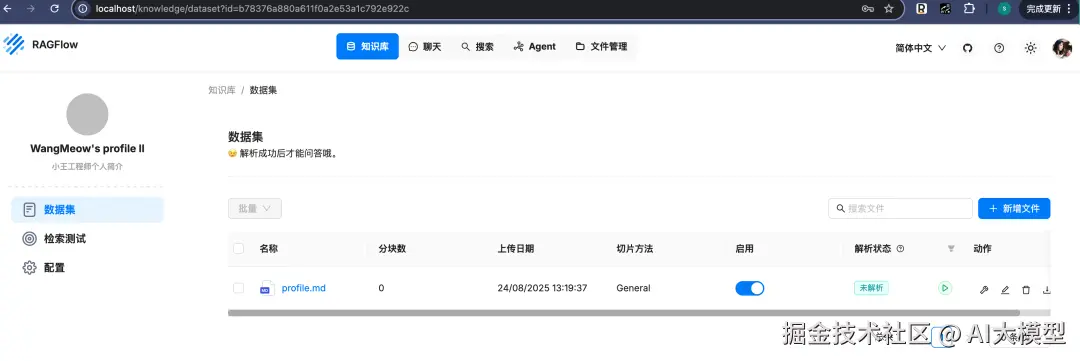
Task: Open the 简体中文 language dropdown
Action: pyautogui.click(x=921, y=48)
